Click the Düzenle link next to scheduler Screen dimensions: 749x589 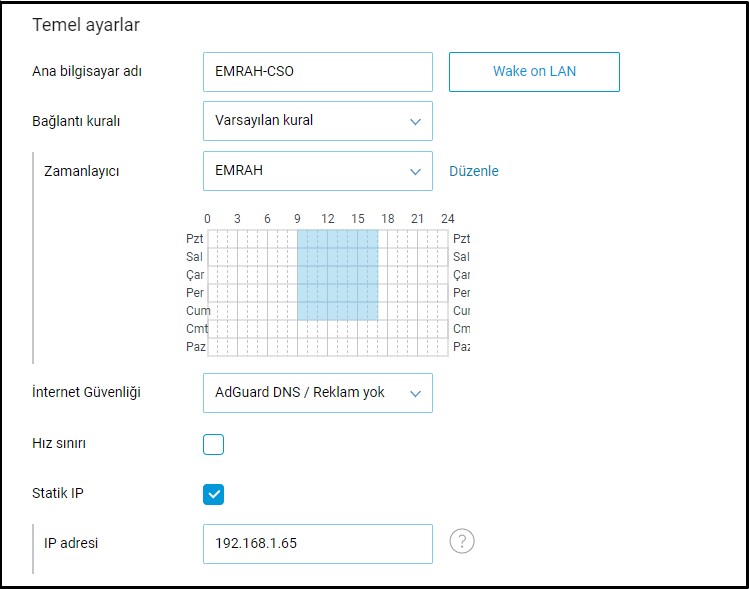coord(473,171)
